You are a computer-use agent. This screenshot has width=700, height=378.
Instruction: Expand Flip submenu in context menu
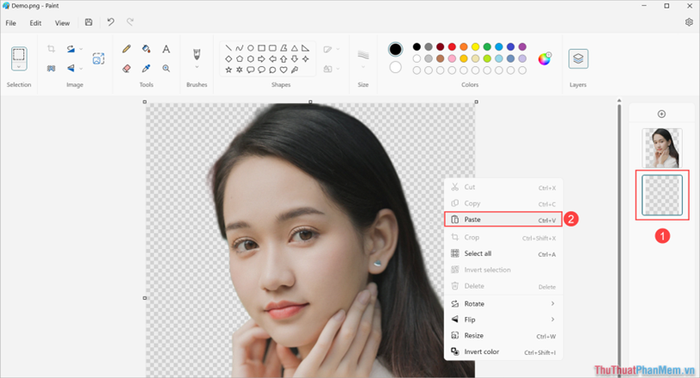tap(553, 320)
